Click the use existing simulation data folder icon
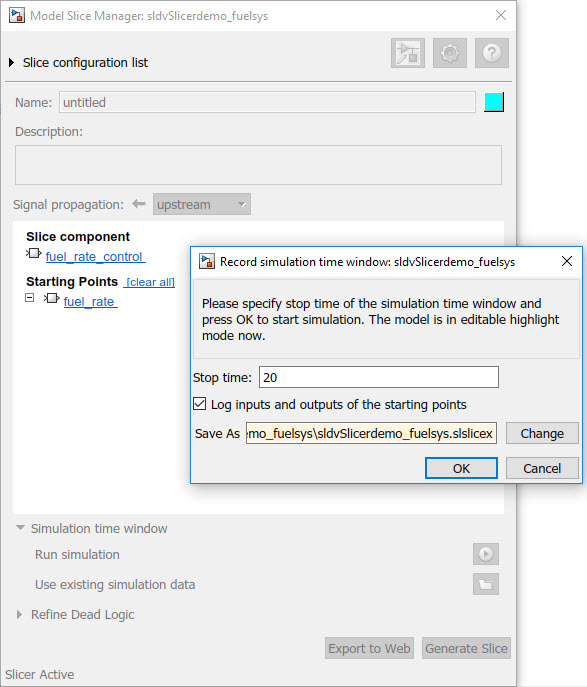 pos(485,584)
